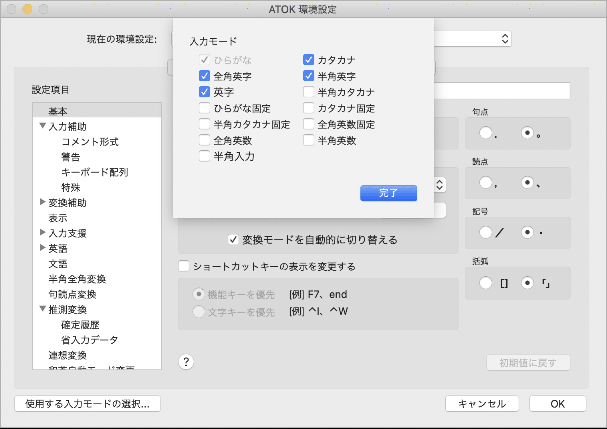Select 基本 in the settings list
This screenshot has height=429, width=607.
click(x=58, y=111)
